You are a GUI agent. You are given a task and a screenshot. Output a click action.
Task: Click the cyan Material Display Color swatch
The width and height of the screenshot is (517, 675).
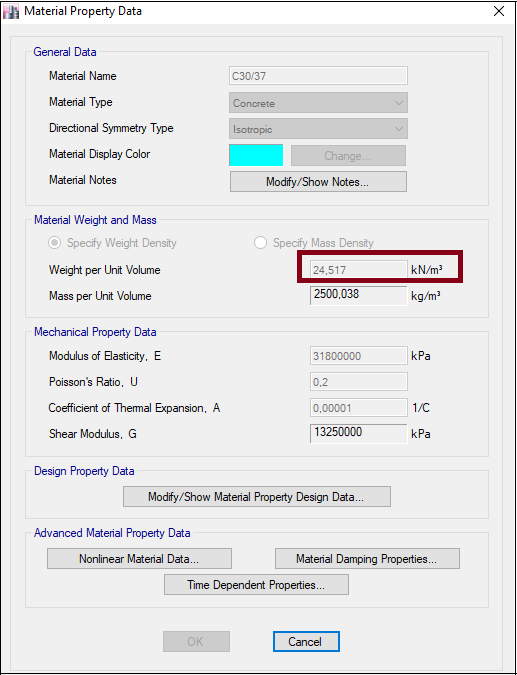pyautogui.click(x=256, y=155)
